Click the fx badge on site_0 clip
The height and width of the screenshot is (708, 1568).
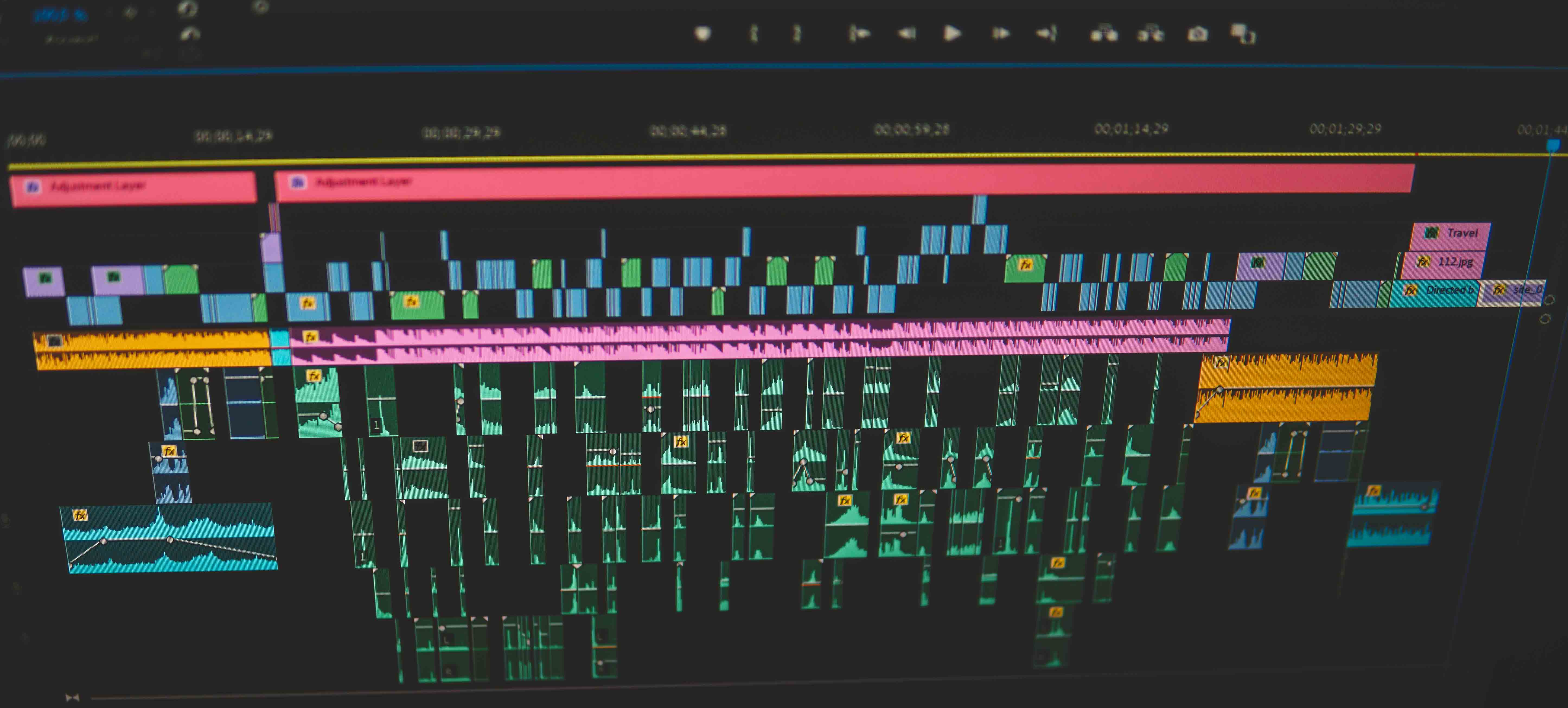tap(1499, 290)
